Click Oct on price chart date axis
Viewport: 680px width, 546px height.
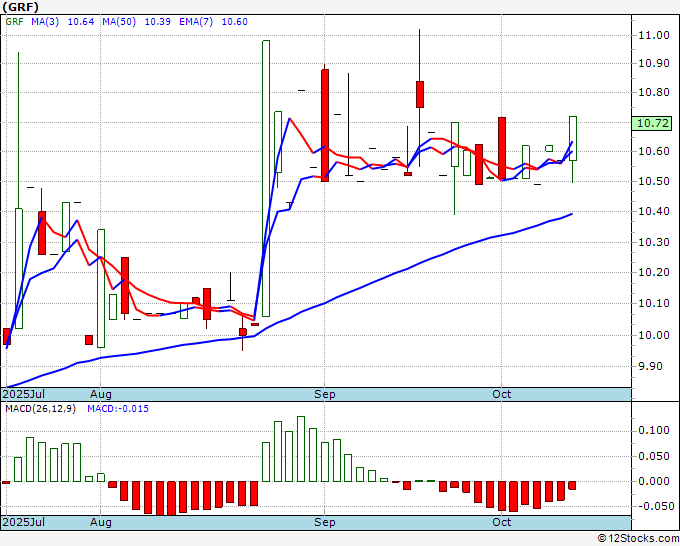coord(502,394)
